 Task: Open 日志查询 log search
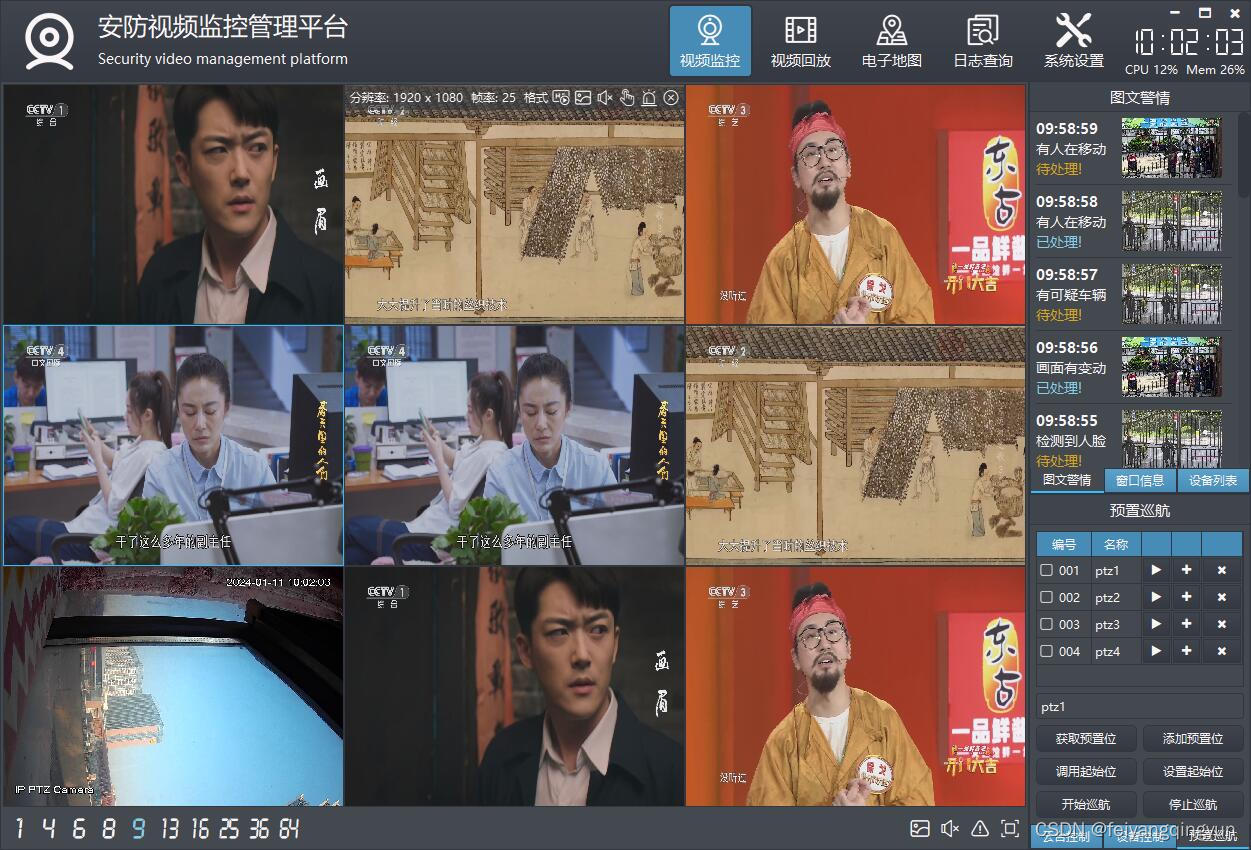(x=981, y=40)
